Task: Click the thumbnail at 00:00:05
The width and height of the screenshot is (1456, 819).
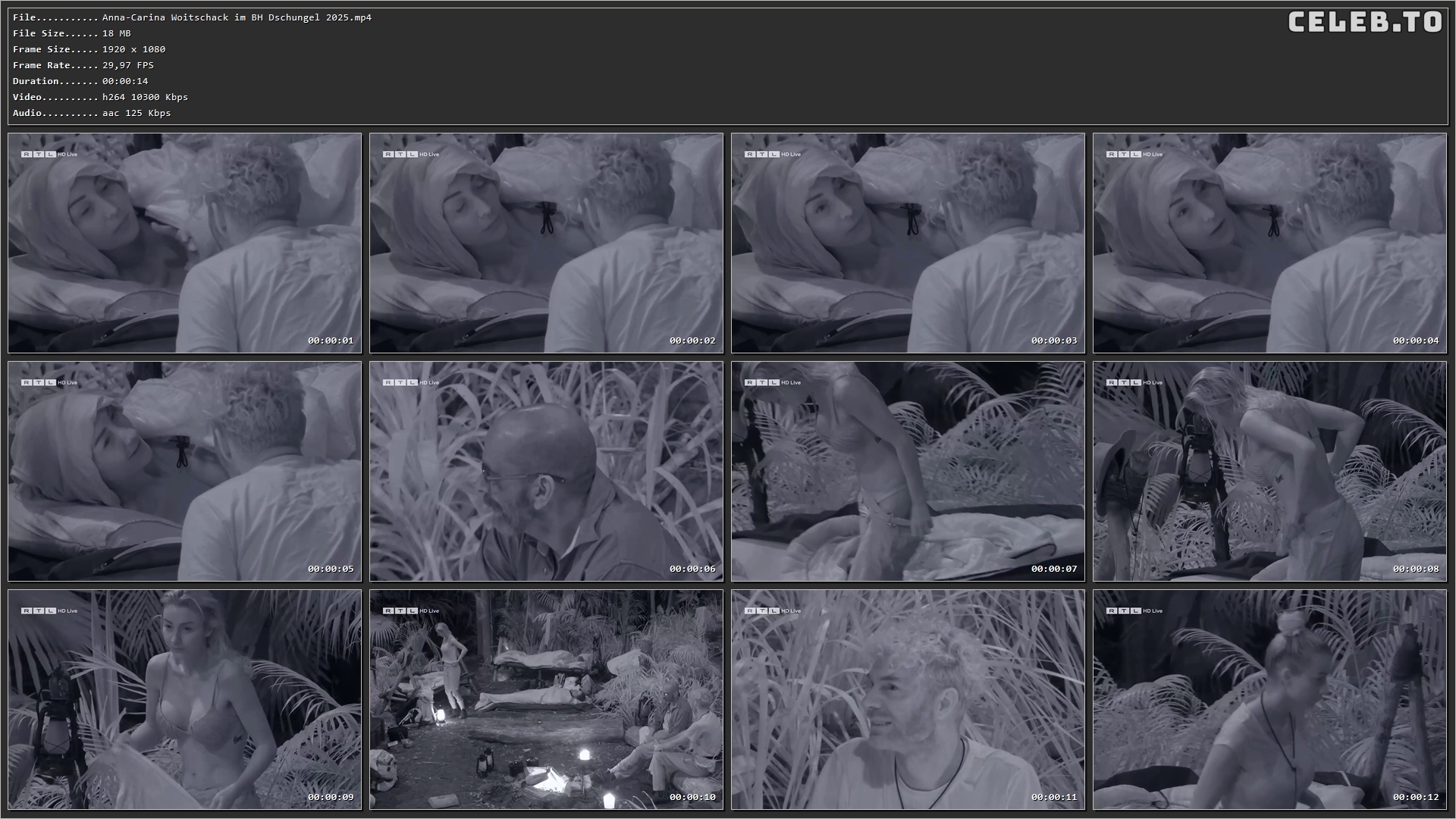Action: (184, 471)
